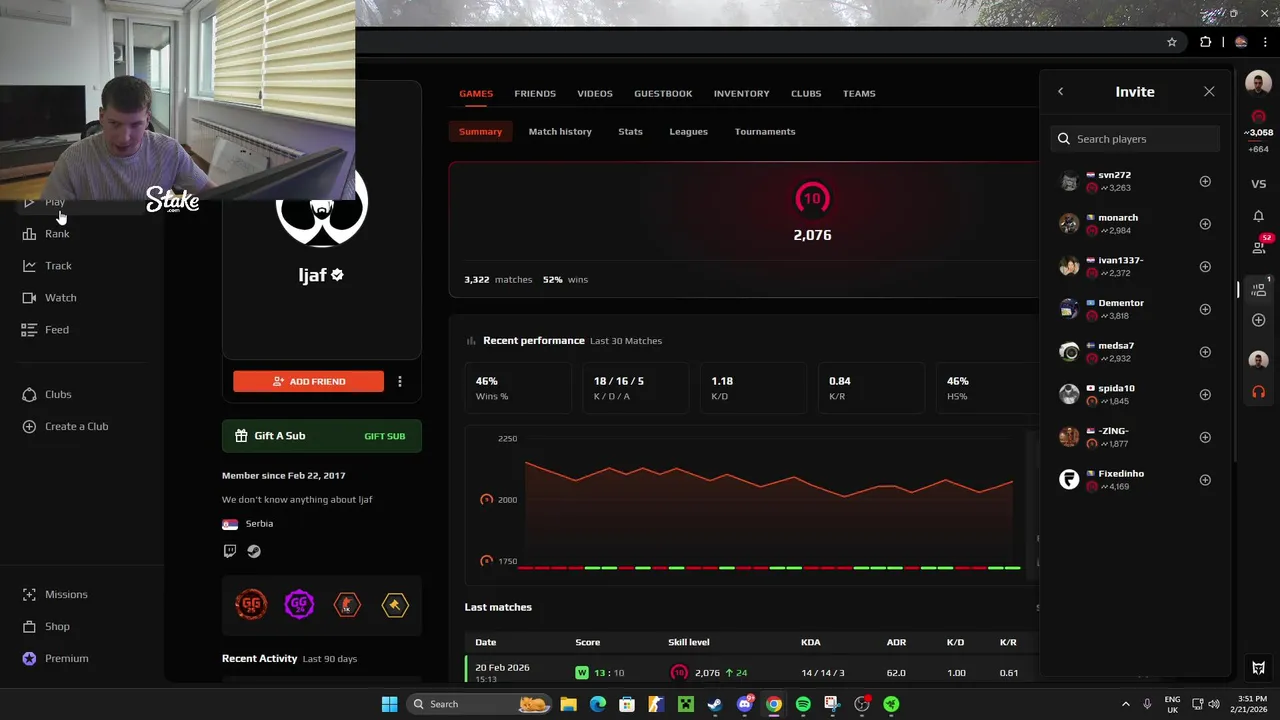Invite Dementor with the plus icon
This screenshot has height=720, width=1280.
tap(1205, 309)
